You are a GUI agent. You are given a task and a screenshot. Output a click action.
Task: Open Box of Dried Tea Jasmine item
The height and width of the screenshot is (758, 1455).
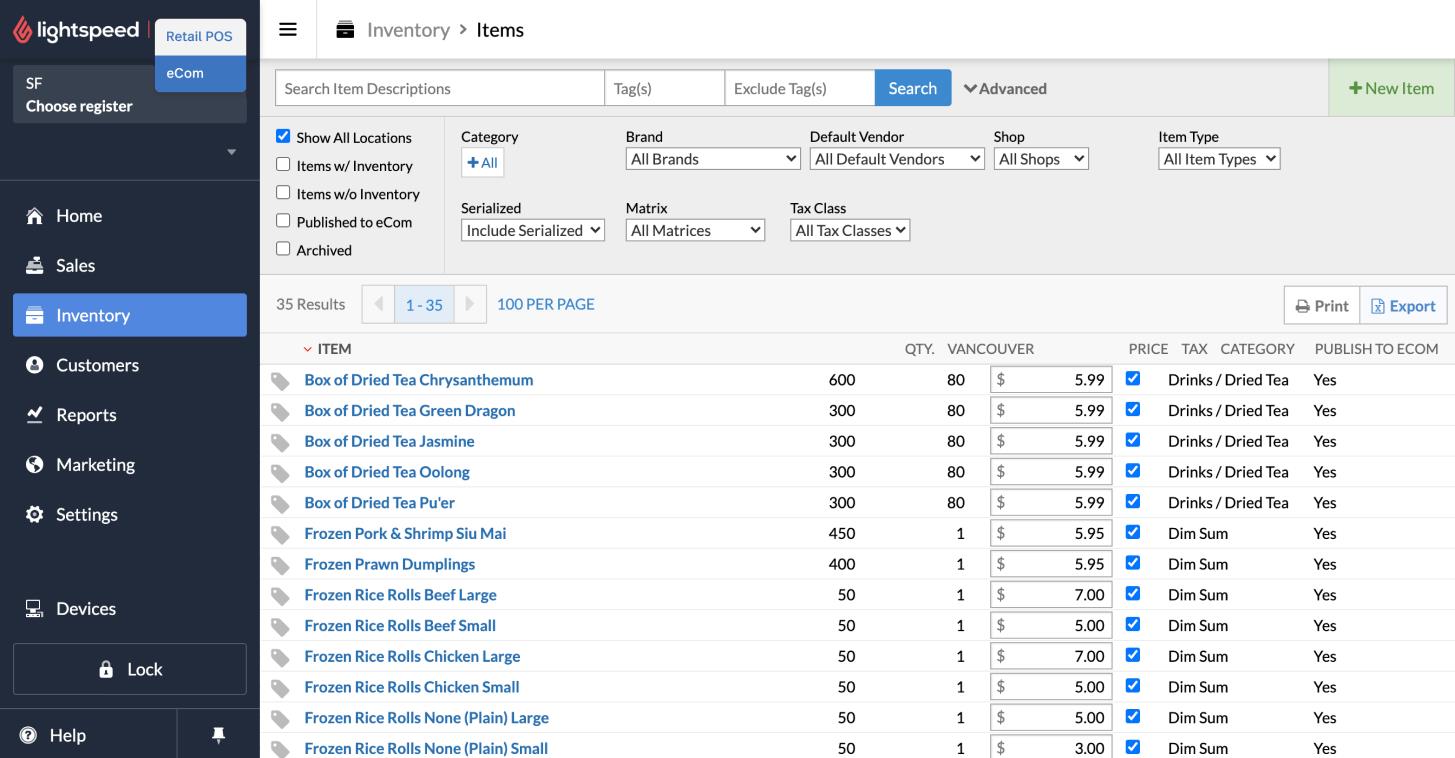point(389,441)
